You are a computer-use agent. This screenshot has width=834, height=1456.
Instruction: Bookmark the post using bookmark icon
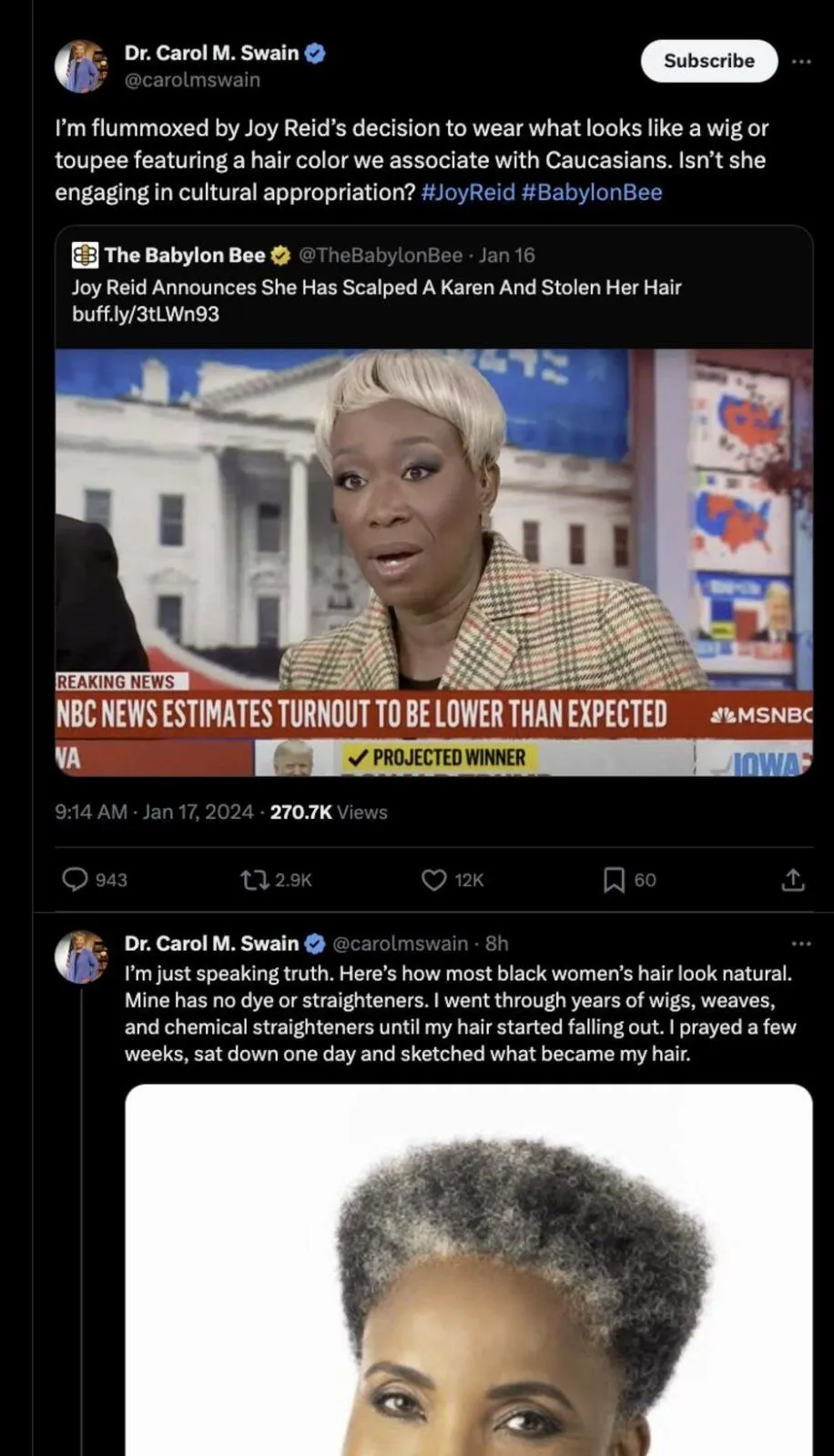[x=614, y=879]
